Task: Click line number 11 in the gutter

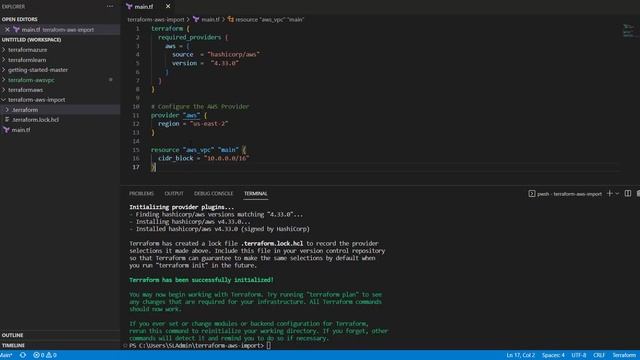Action: pyautogui.click(x=136, y=116)
